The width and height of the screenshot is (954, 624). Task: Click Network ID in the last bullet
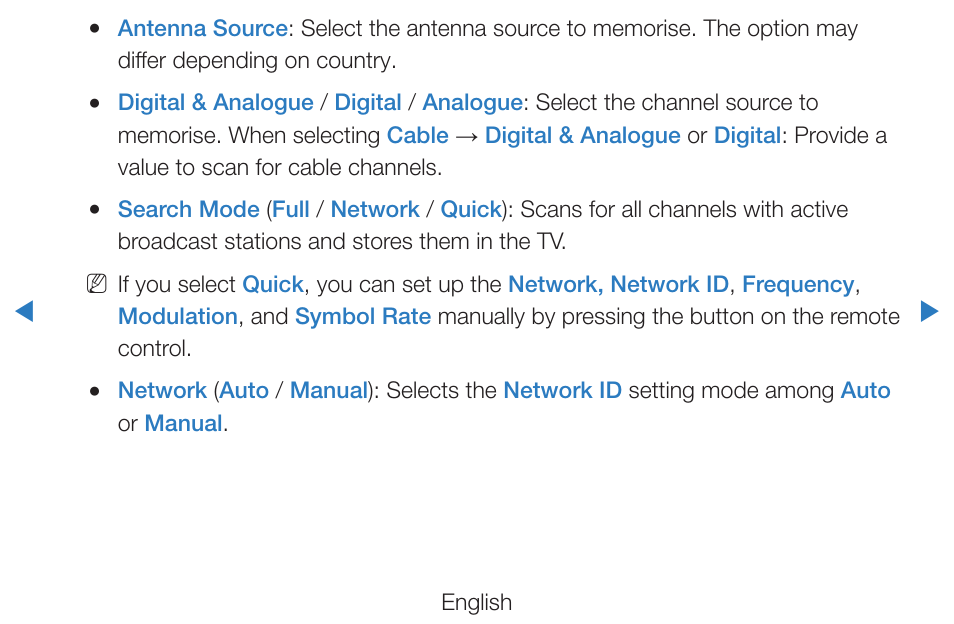(x=562, y=390)
